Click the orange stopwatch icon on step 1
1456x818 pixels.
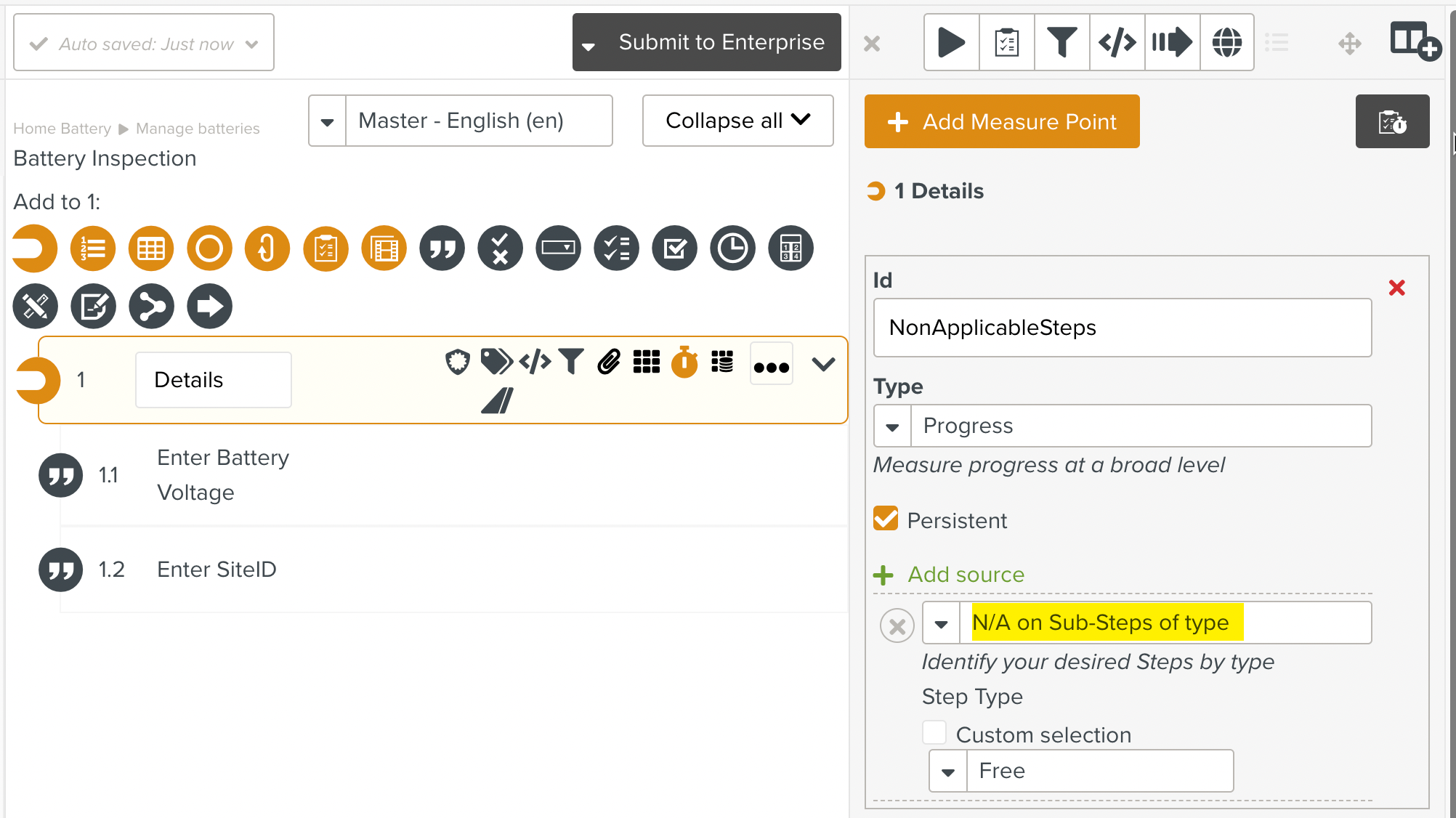click(x=684, y=362)
